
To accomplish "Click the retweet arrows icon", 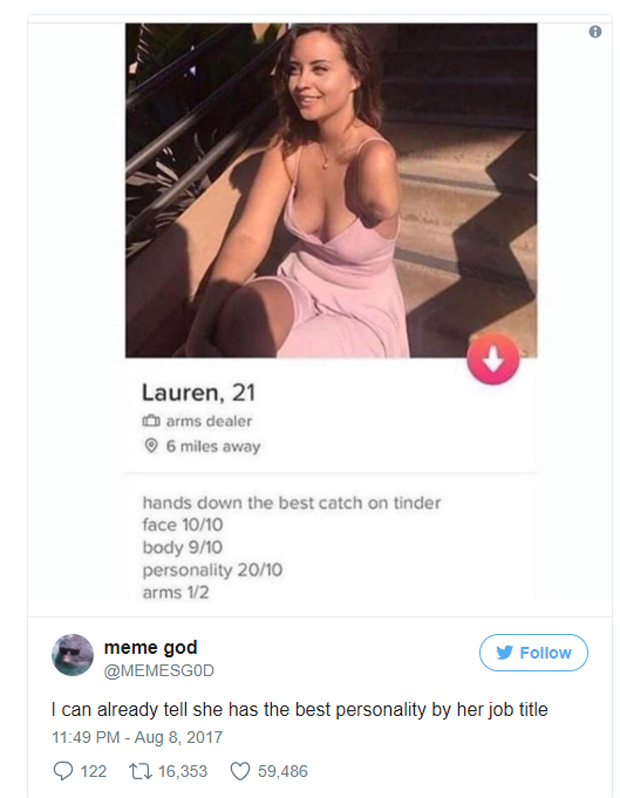I will click(140, 772).
